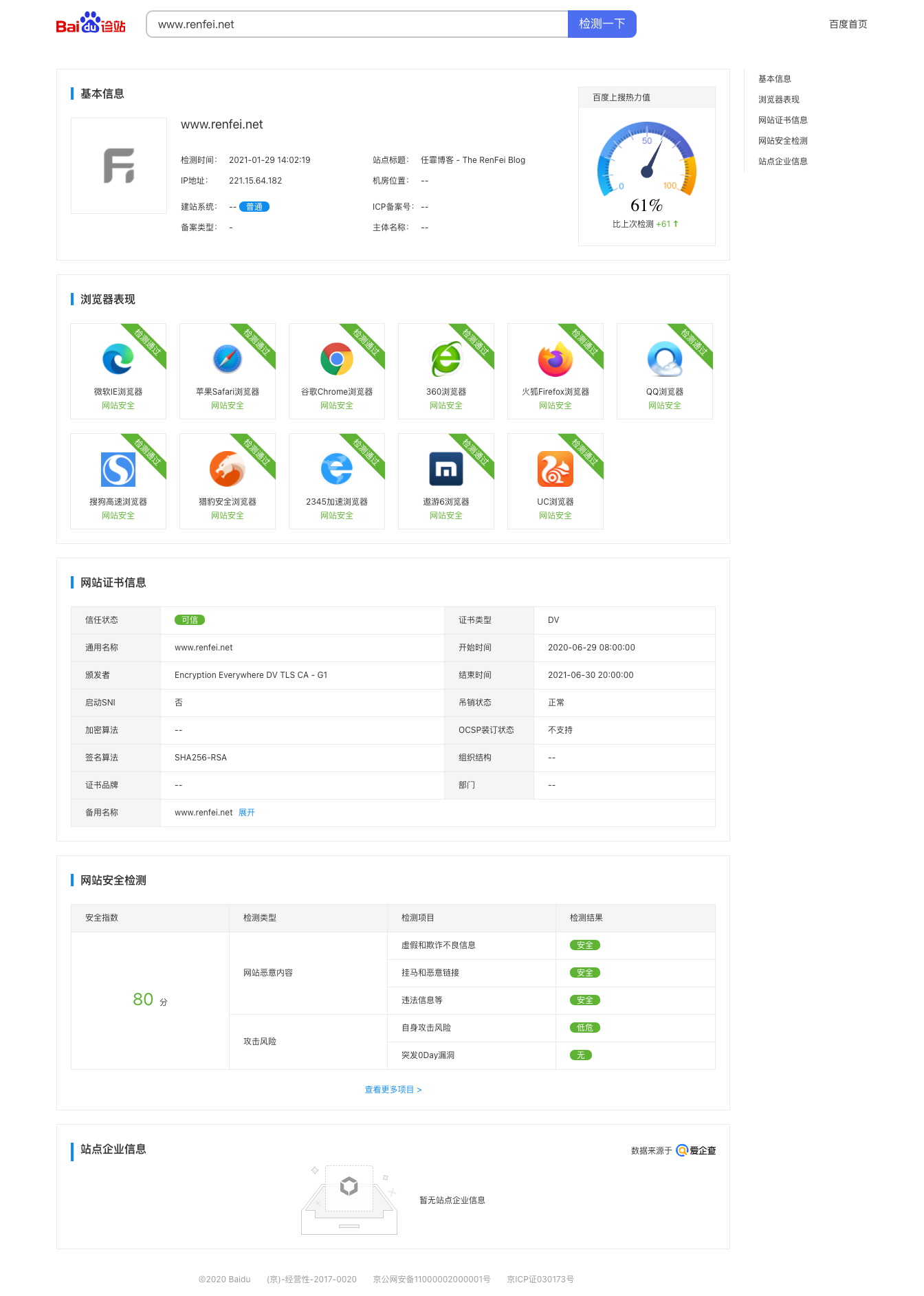The width and height of the screenshot is (924, 1296).
Task: Click the Cheetah (猎豹) secure browser icon
Action: pyautogui.click(x=228, y=469)
